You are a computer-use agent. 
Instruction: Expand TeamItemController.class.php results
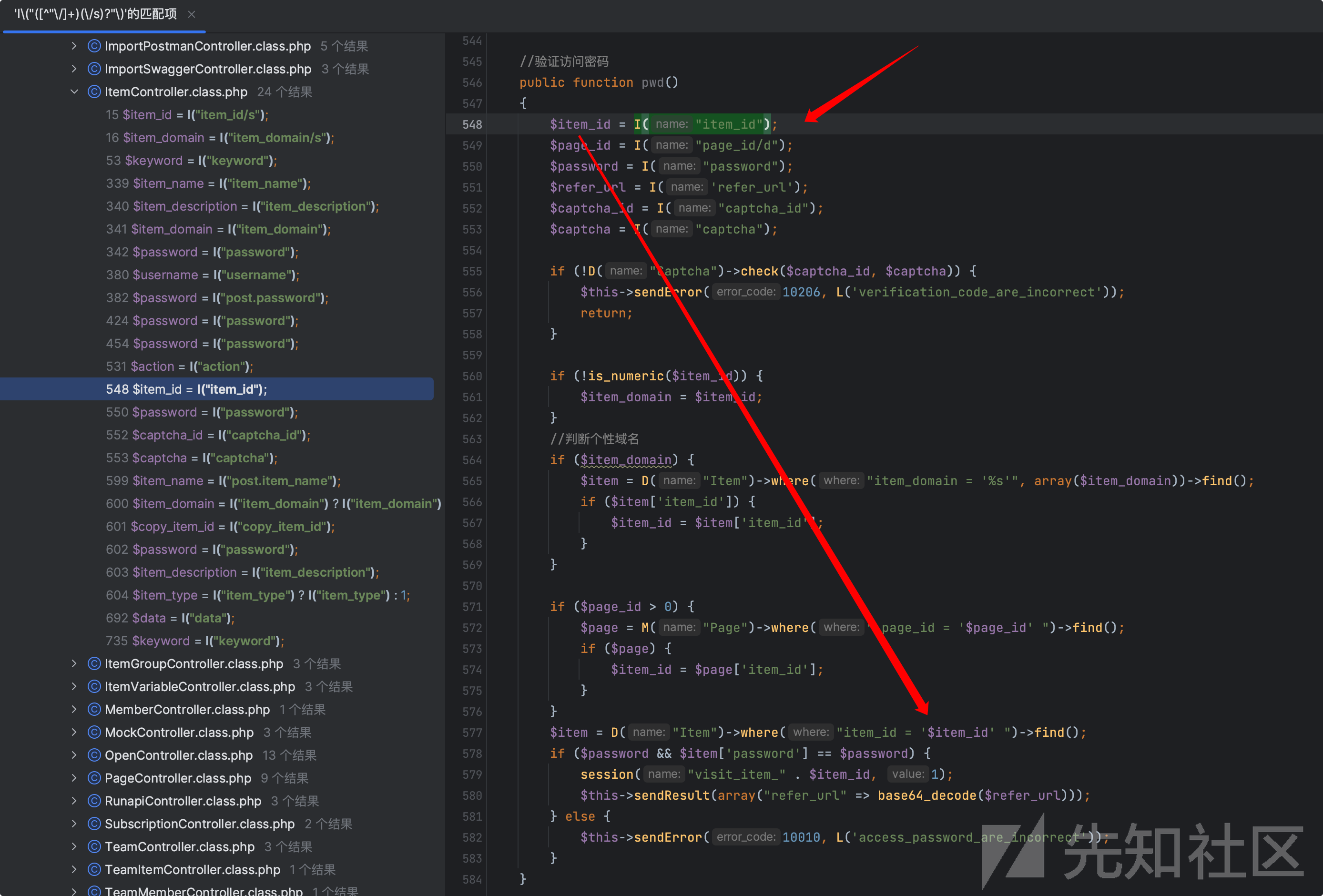tap(74, 869)
